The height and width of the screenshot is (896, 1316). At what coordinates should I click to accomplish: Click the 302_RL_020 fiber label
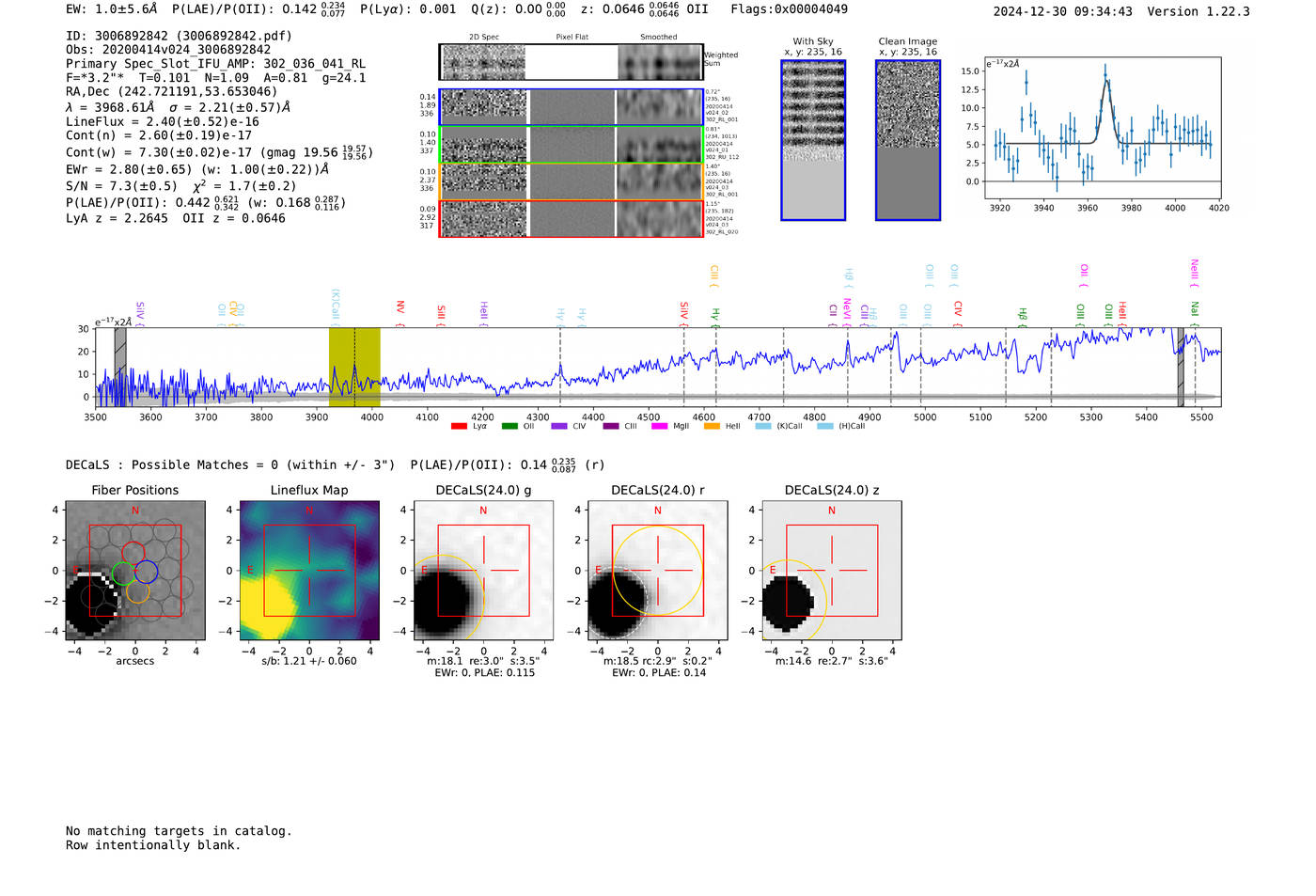pos(722,231)
